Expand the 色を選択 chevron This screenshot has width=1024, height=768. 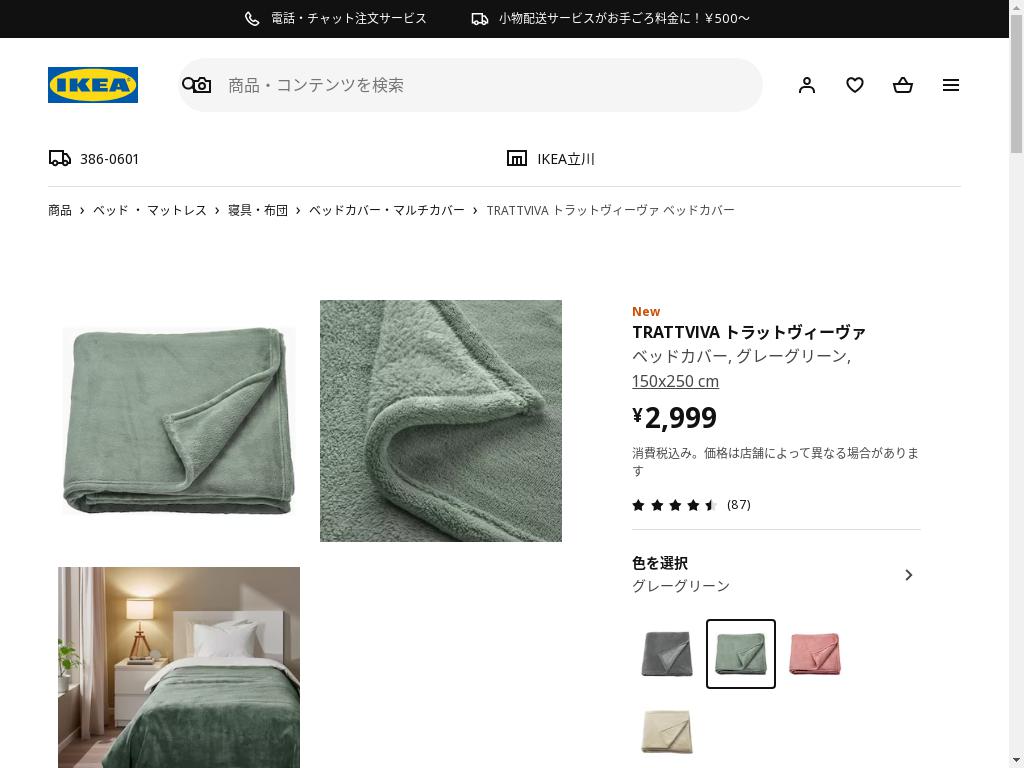tap(908, 575)
